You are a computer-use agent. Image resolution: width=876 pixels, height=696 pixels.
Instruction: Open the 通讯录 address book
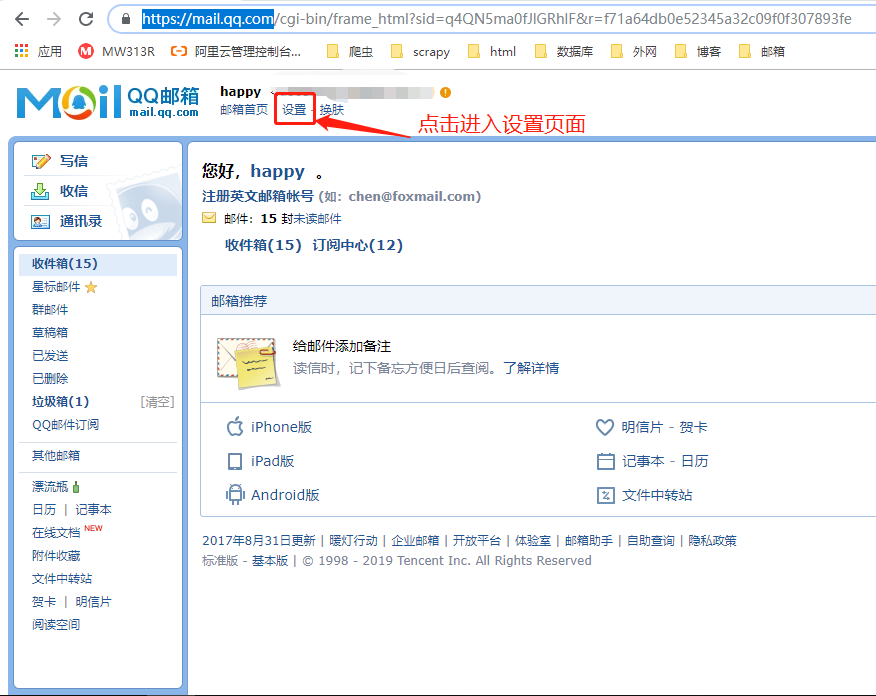click(81, 221)
